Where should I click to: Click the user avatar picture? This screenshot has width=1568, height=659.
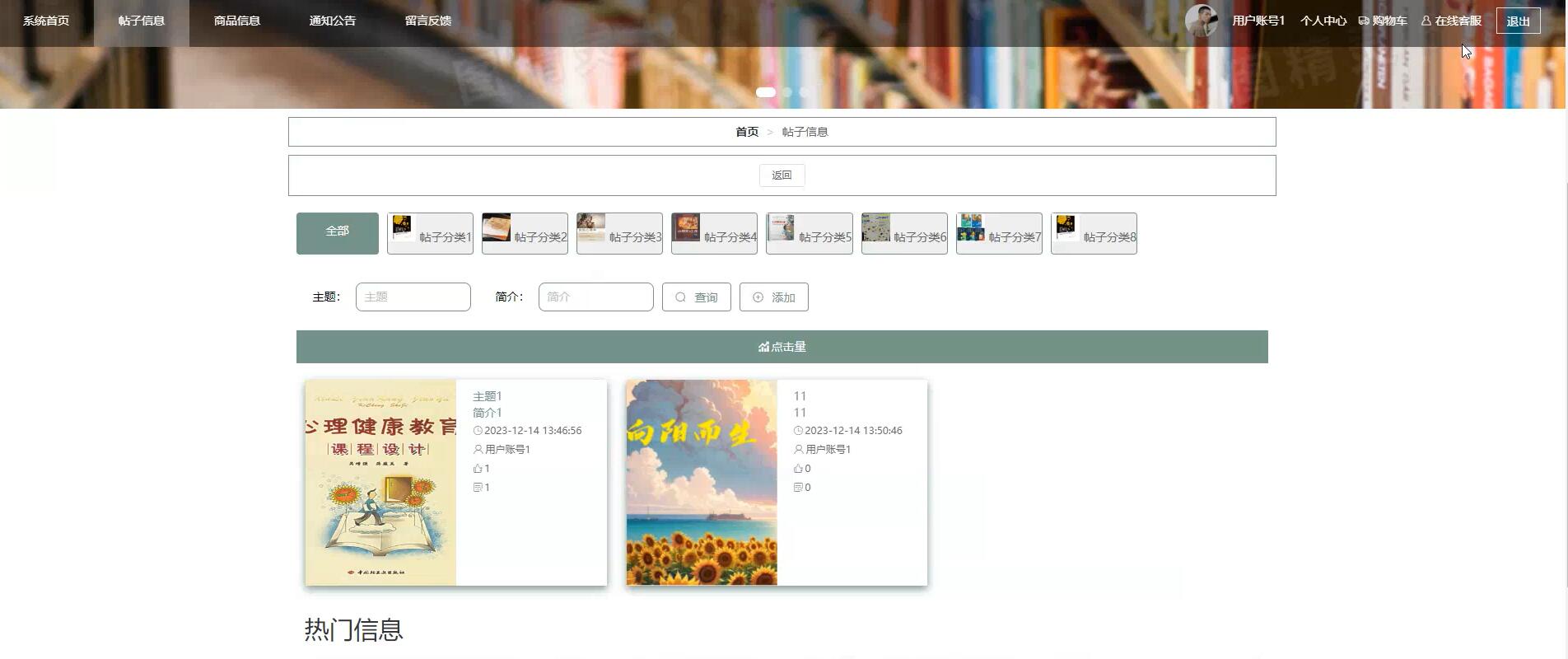[x=1202, y=21]
